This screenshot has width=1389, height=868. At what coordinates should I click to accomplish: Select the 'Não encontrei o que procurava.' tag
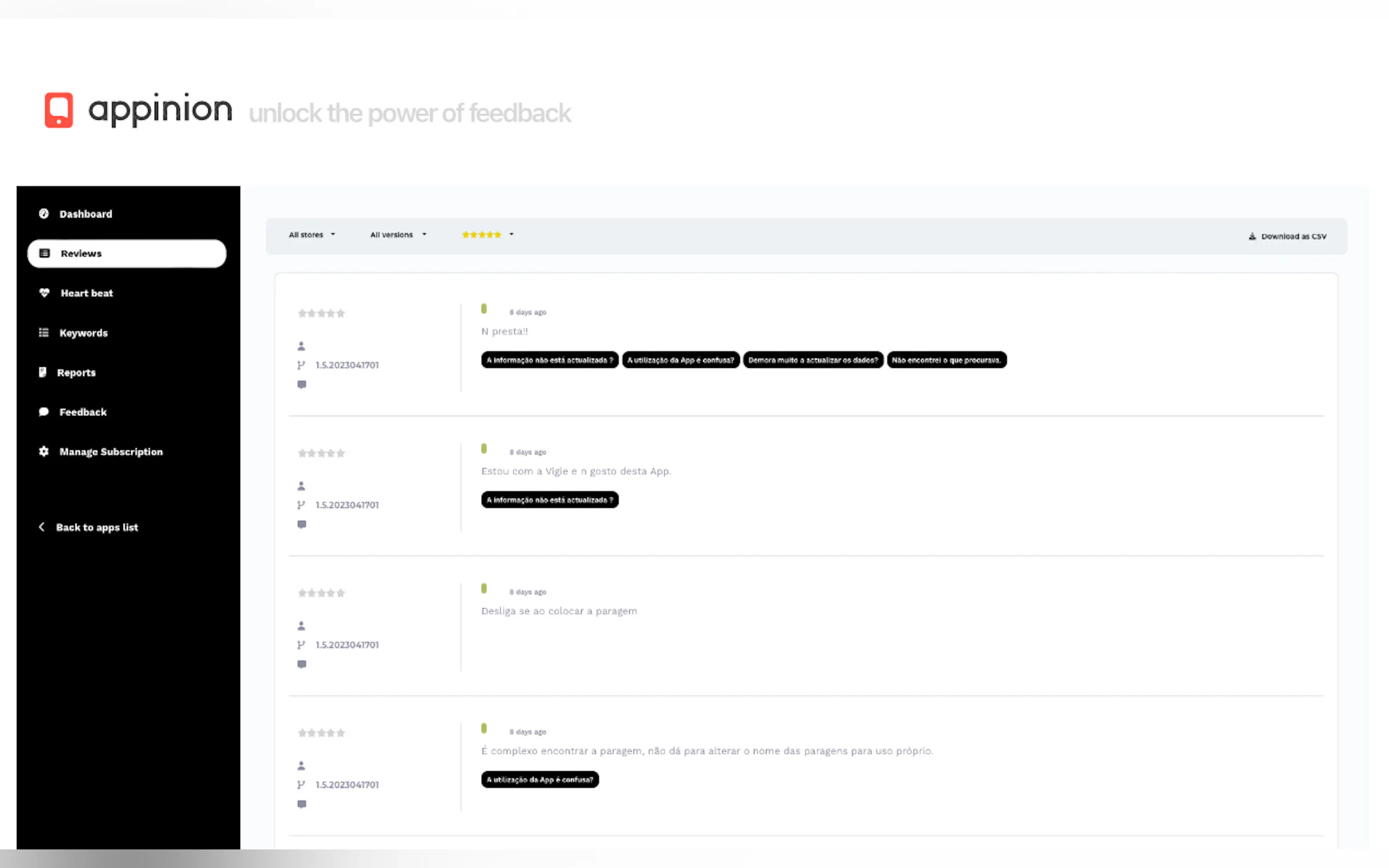946,360
